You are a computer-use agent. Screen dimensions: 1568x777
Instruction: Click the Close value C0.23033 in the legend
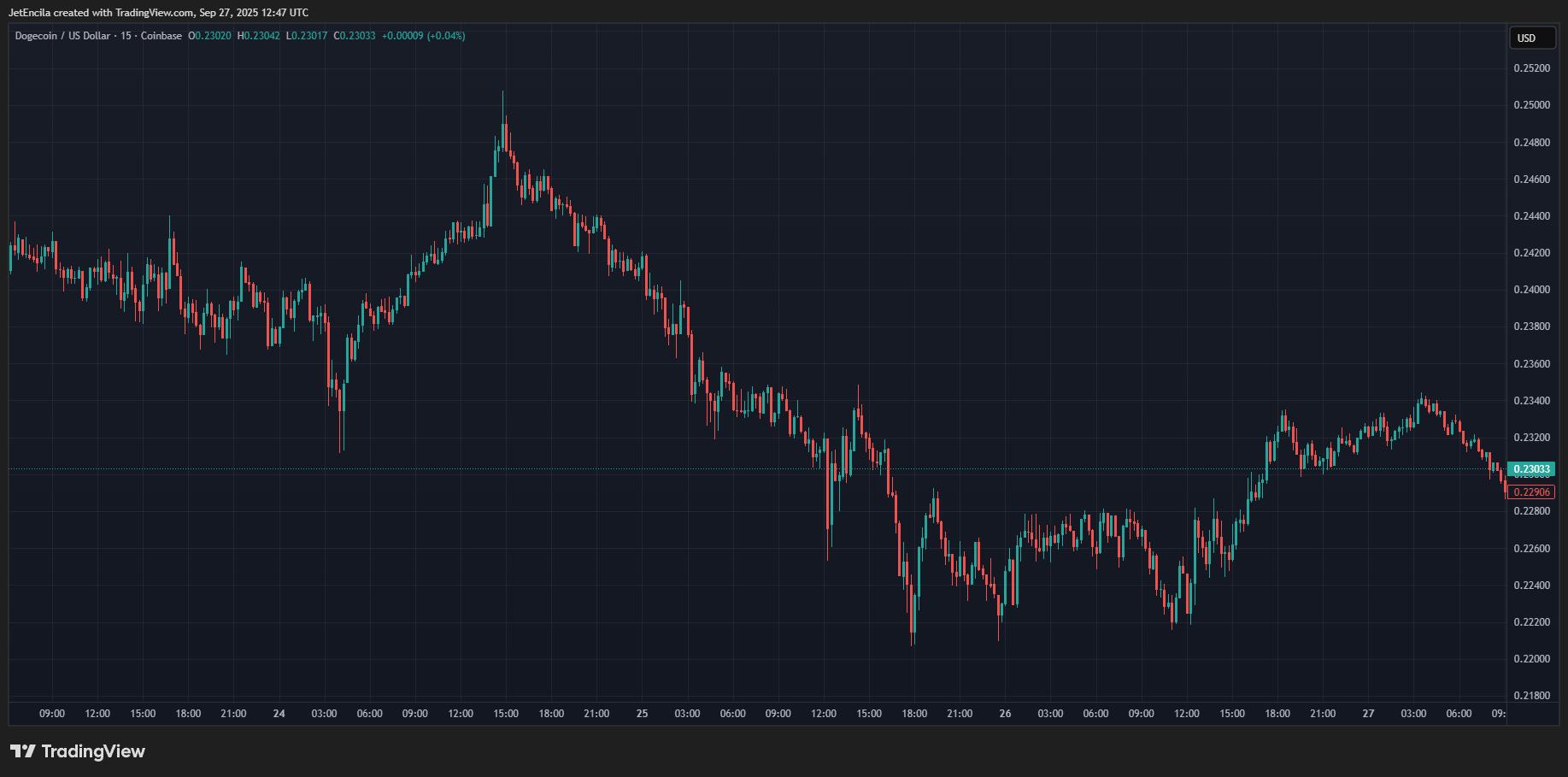click(x=355, y=36)
